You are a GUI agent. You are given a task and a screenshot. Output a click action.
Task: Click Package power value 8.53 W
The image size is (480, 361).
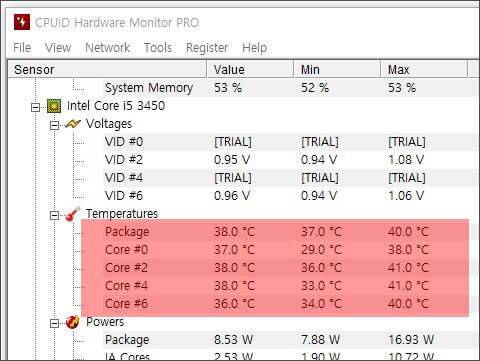click(234, 340)
